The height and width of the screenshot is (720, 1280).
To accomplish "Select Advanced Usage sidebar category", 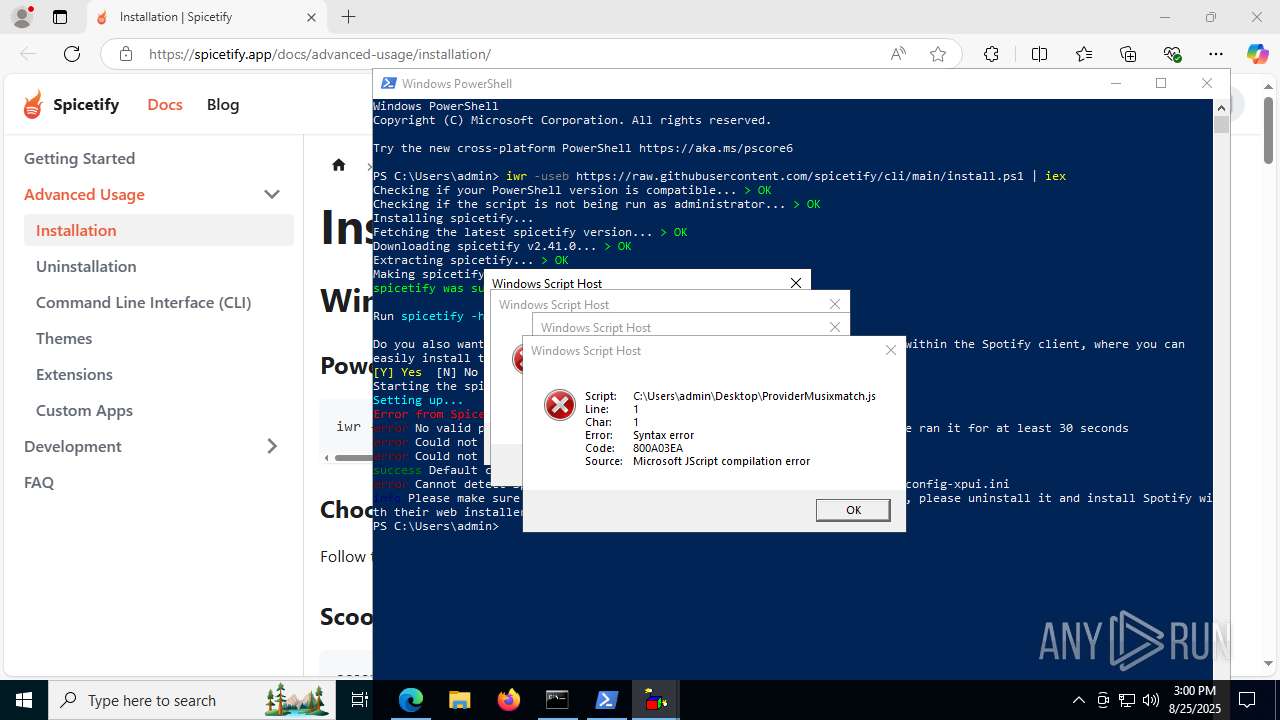I will coord(84,194).
